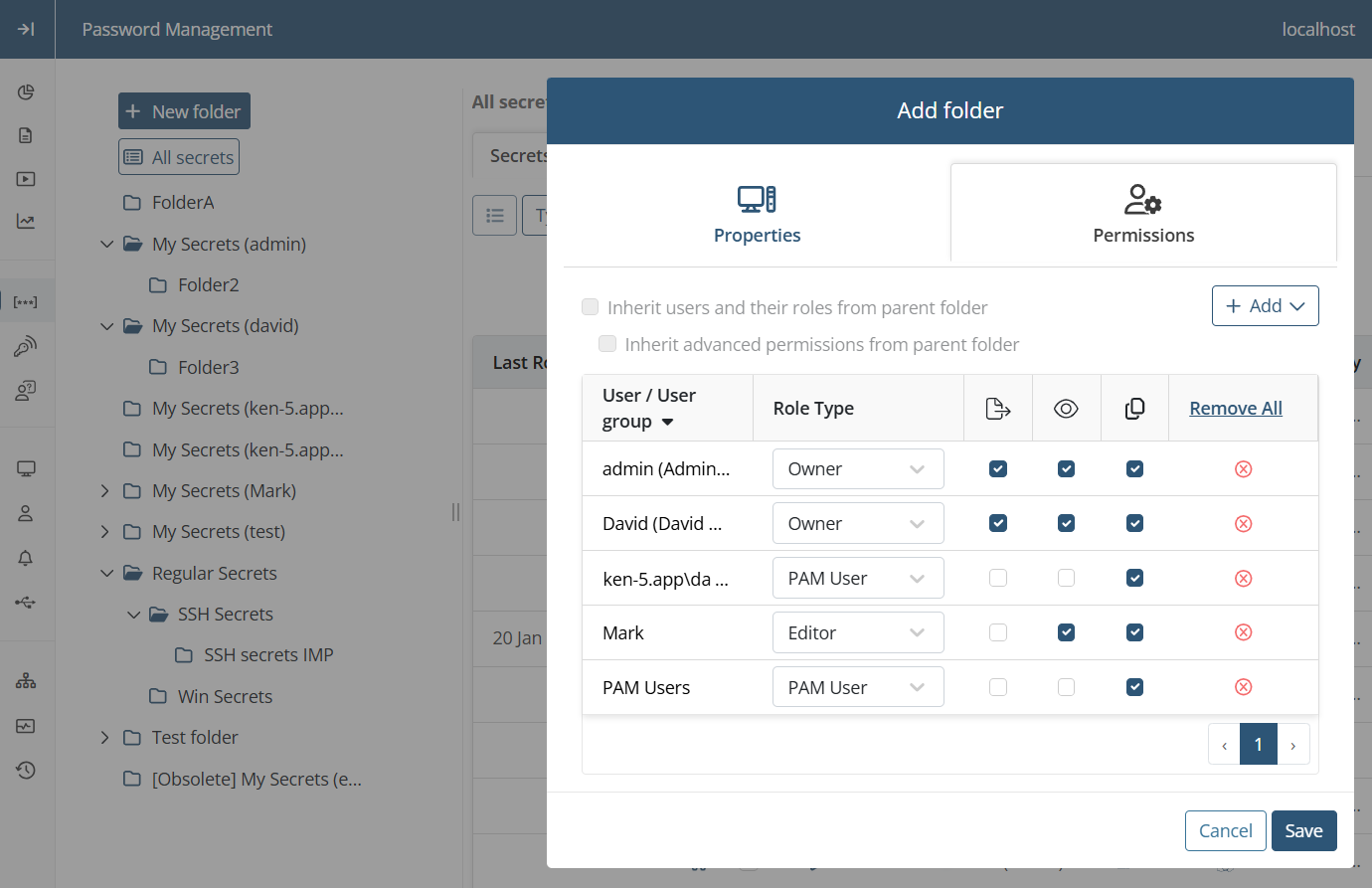The height and width of the screenshot is (888, 1372).
Task: Open role type dropdown for PAM Users
Action: tap(858, 687)
